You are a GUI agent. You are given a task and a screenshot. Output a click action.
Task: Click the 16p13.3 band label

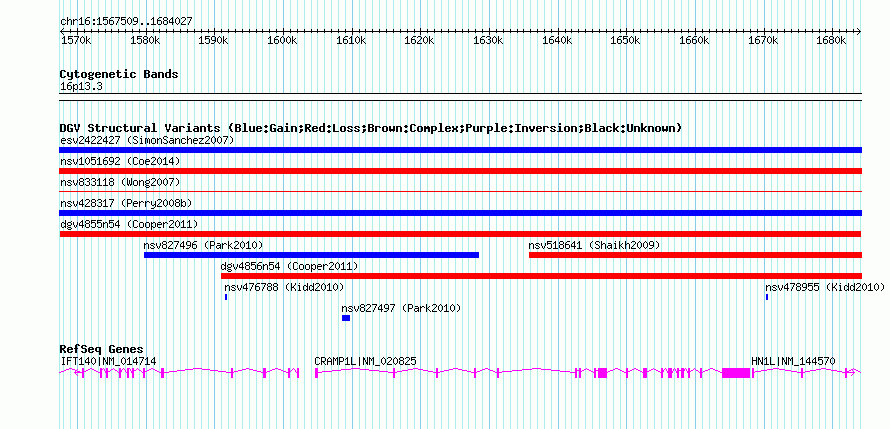pyautogui.click(x=81, y=87)
